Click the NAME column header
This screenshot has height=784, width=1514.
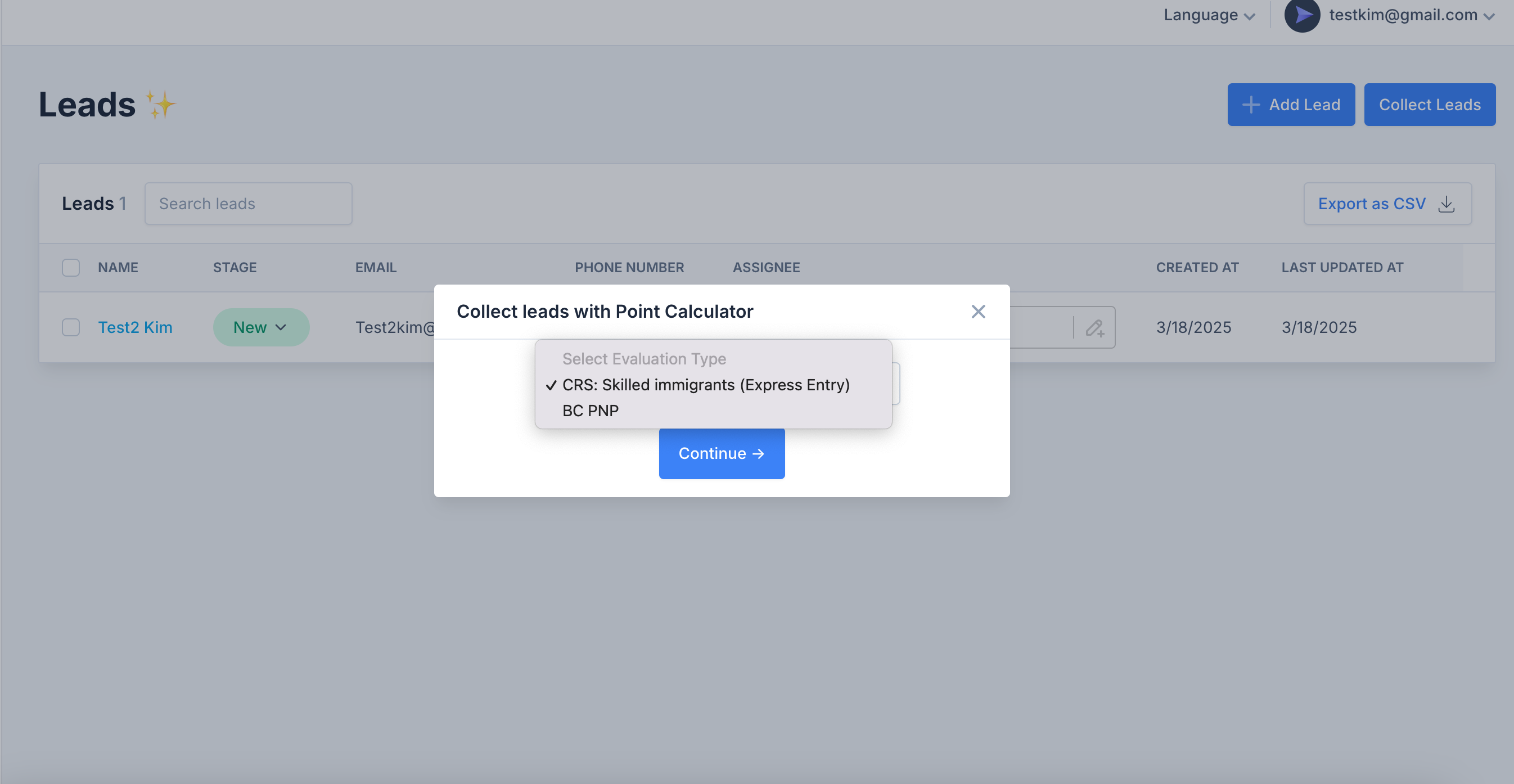pyautogui.click(x=118, y=267)
